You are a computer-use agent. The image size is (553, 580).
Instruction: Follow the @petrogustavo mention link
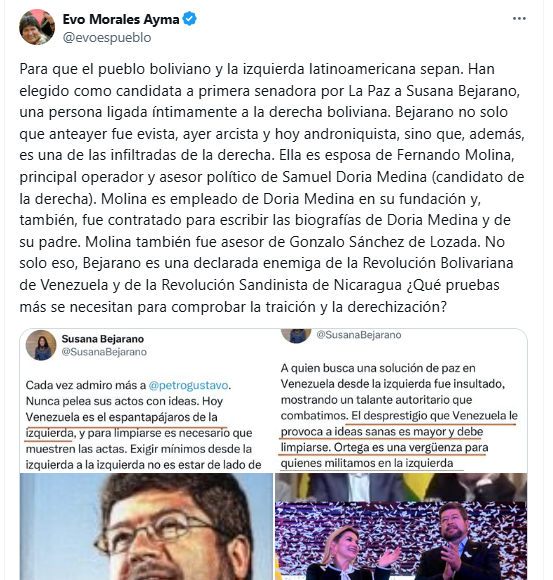pos(188,385)
